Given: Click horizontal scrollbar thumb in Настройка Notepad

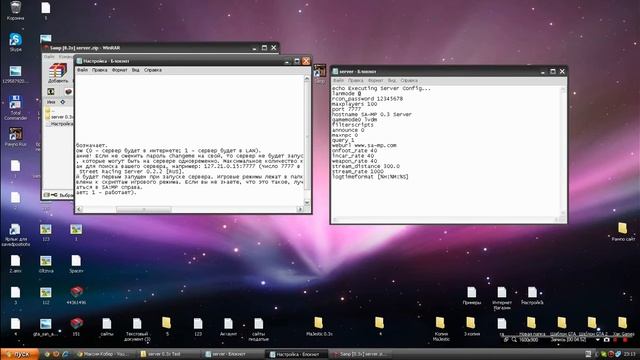Looking at the screenshot, I should pyautogui.click(x=144, y=209).
